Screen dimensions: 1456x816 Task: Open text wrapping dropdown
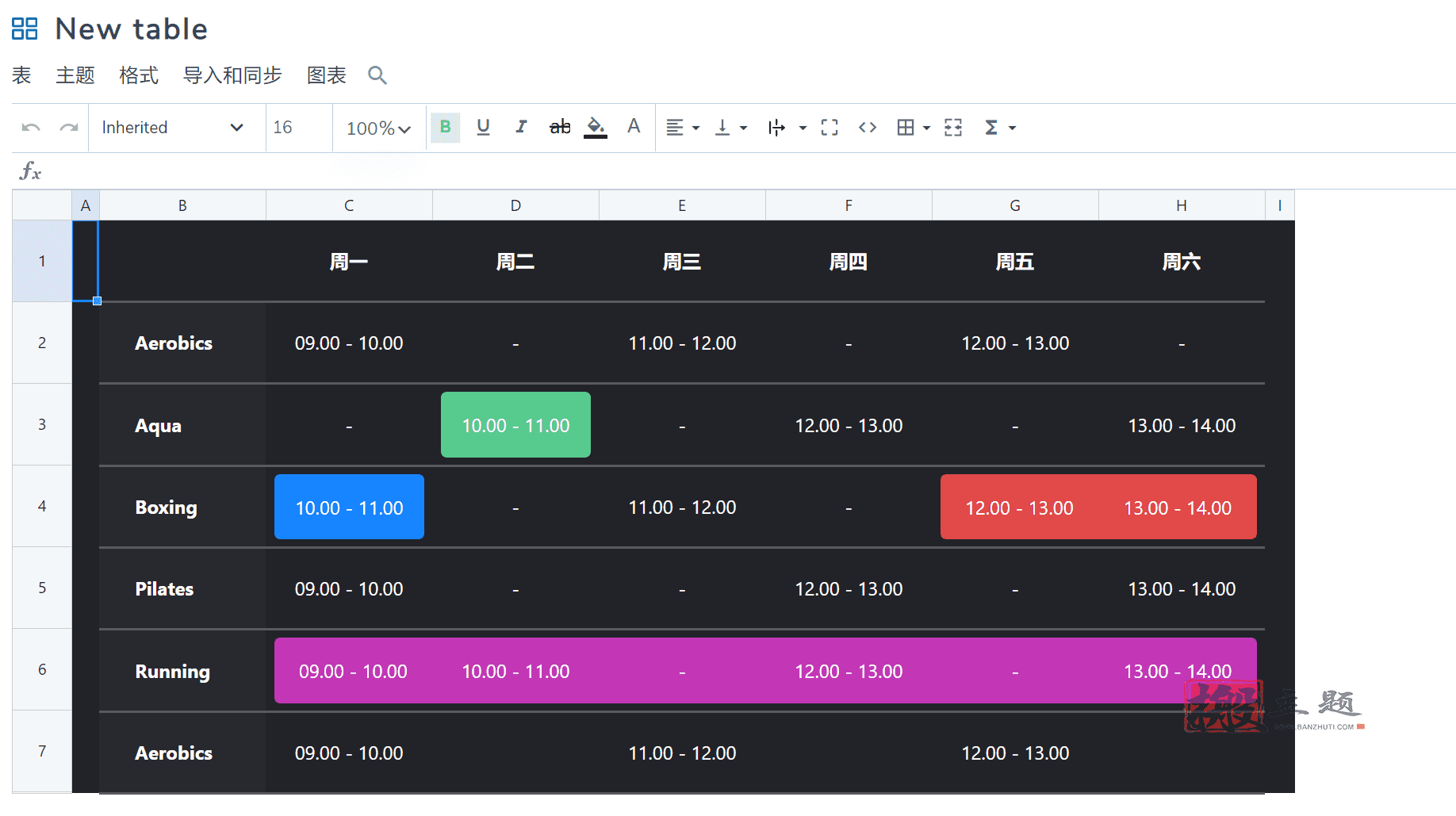click(x=787, y=128)
